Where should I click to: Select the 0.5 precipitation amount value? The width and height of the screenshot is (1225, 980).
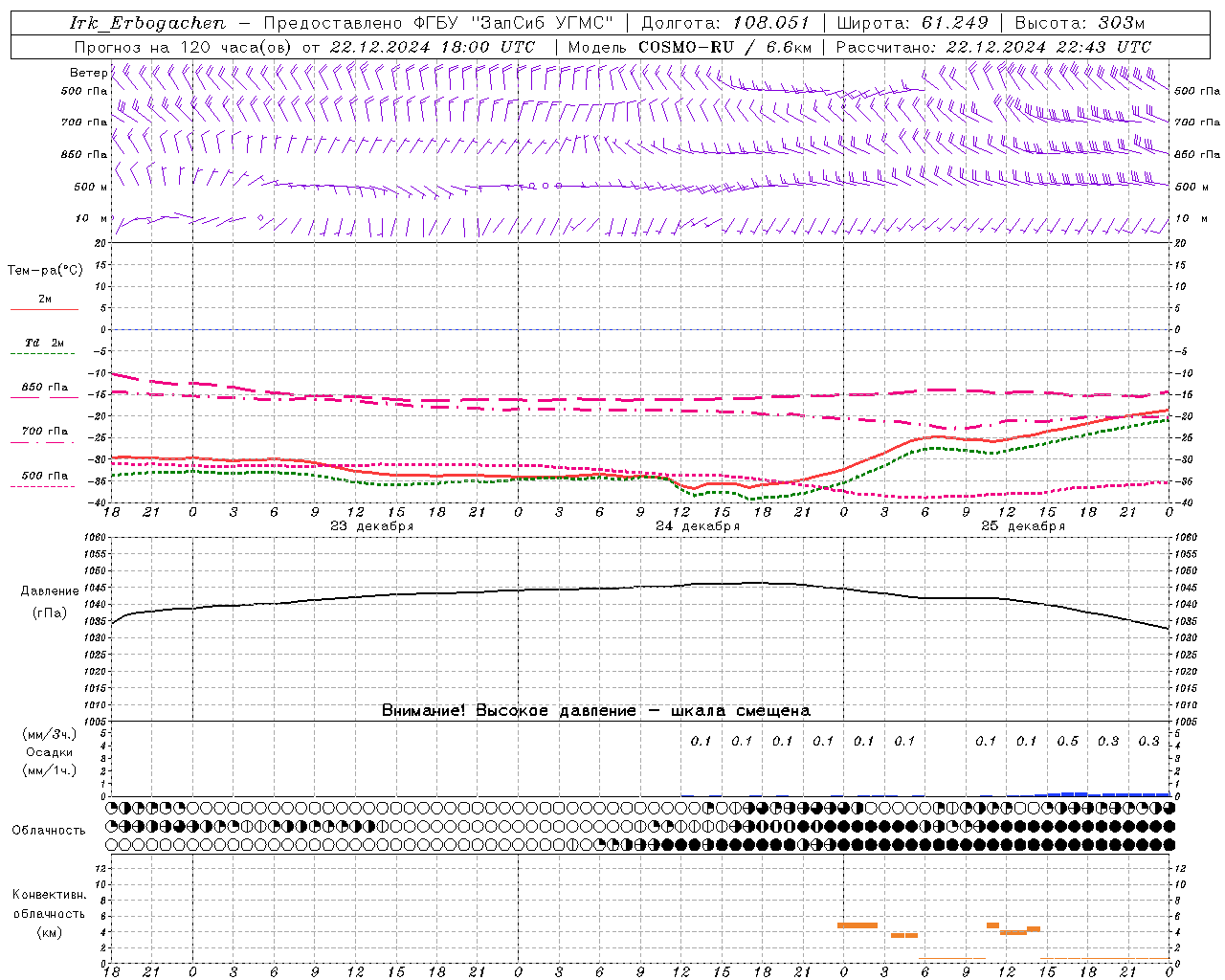click(x=1067, y=741)
